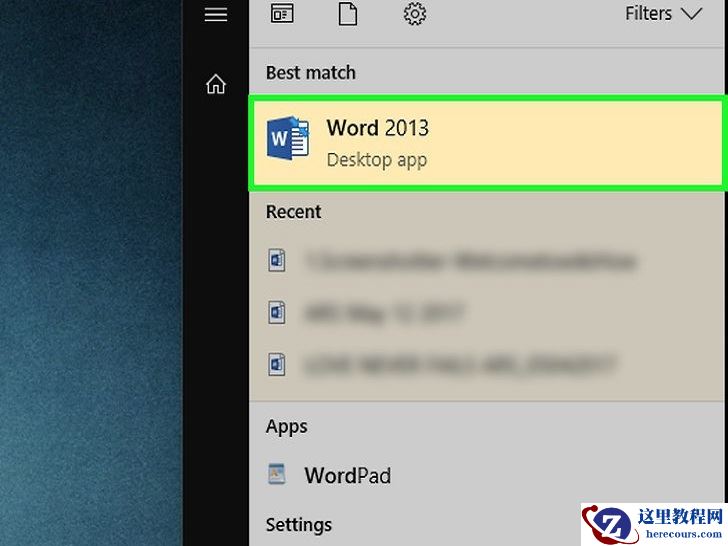Image resolution: width=728 pixels, height=546 pixels.
Task: Open the second recent Word document
Action: click(487, 312)
